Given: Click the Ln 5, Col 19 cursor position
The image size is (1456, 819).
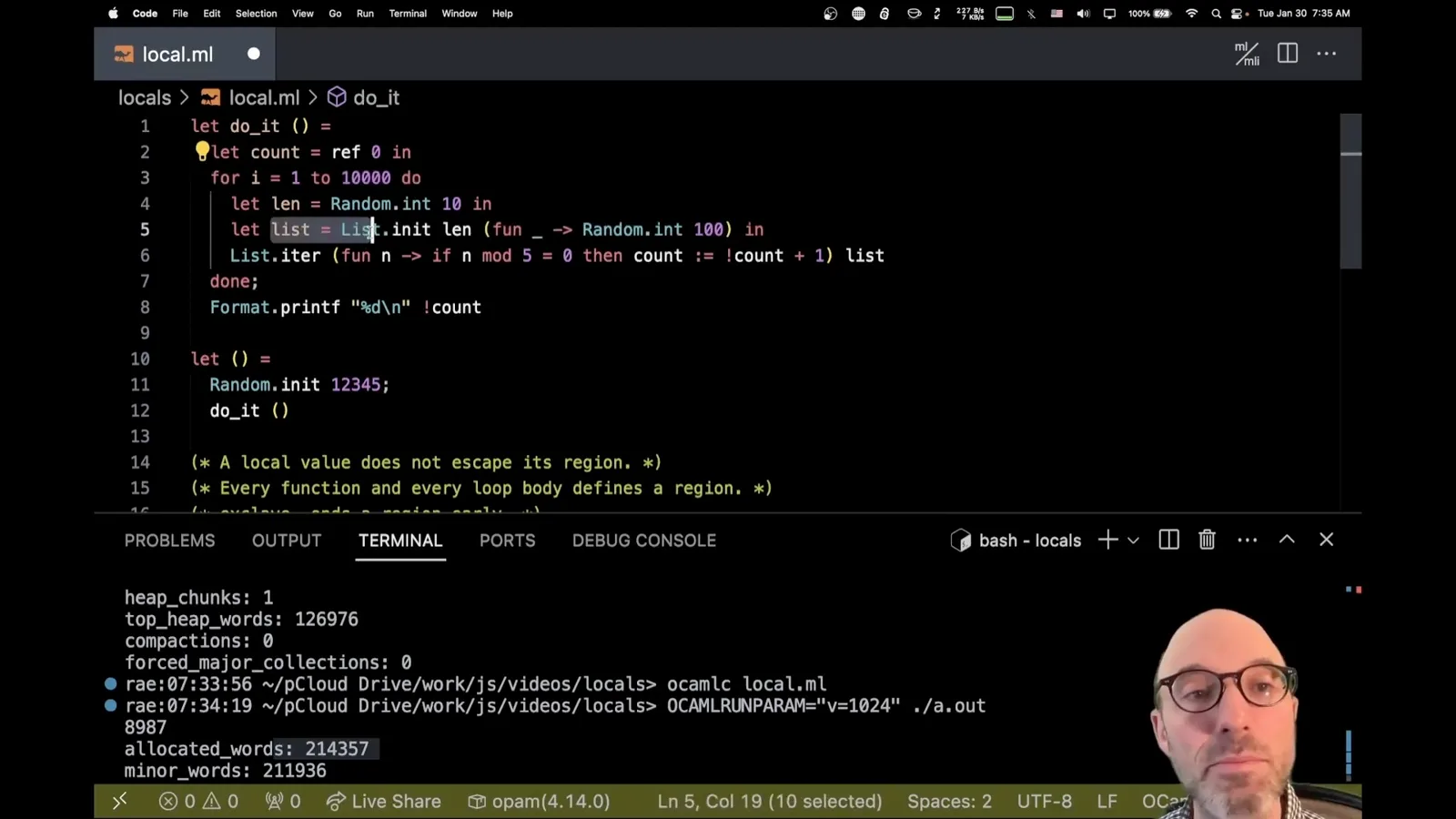Looking at the screenshot, I should tap(770, 801).
